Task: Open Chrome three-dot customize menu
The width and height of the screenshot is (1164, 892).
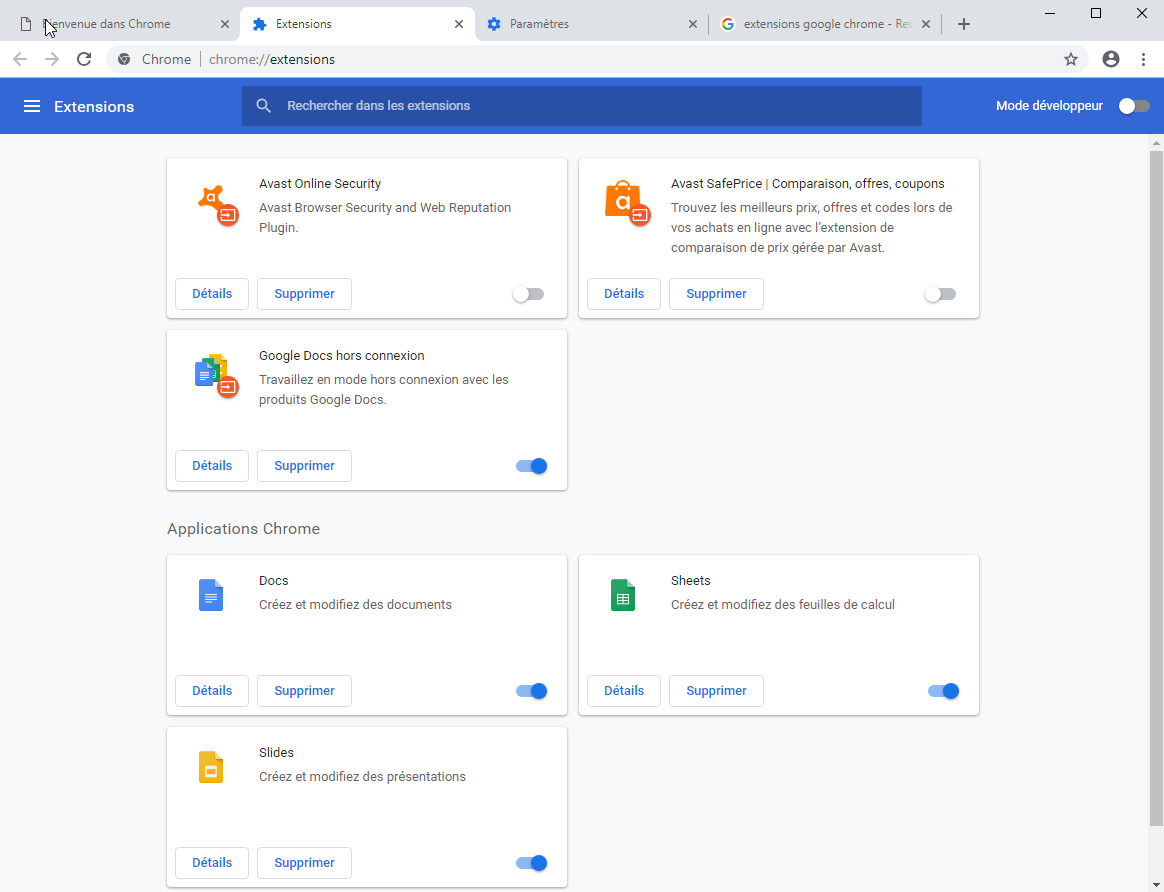Action: [1143, 59]
